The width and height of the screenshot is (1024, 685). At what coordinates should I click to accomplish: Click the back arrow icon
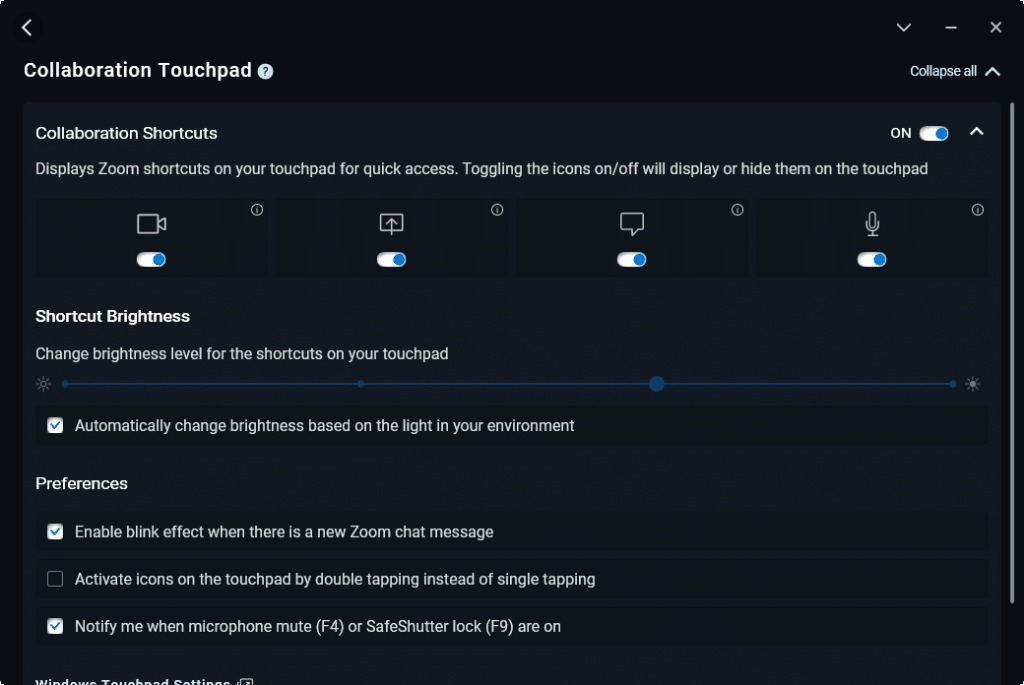(27, 27)
